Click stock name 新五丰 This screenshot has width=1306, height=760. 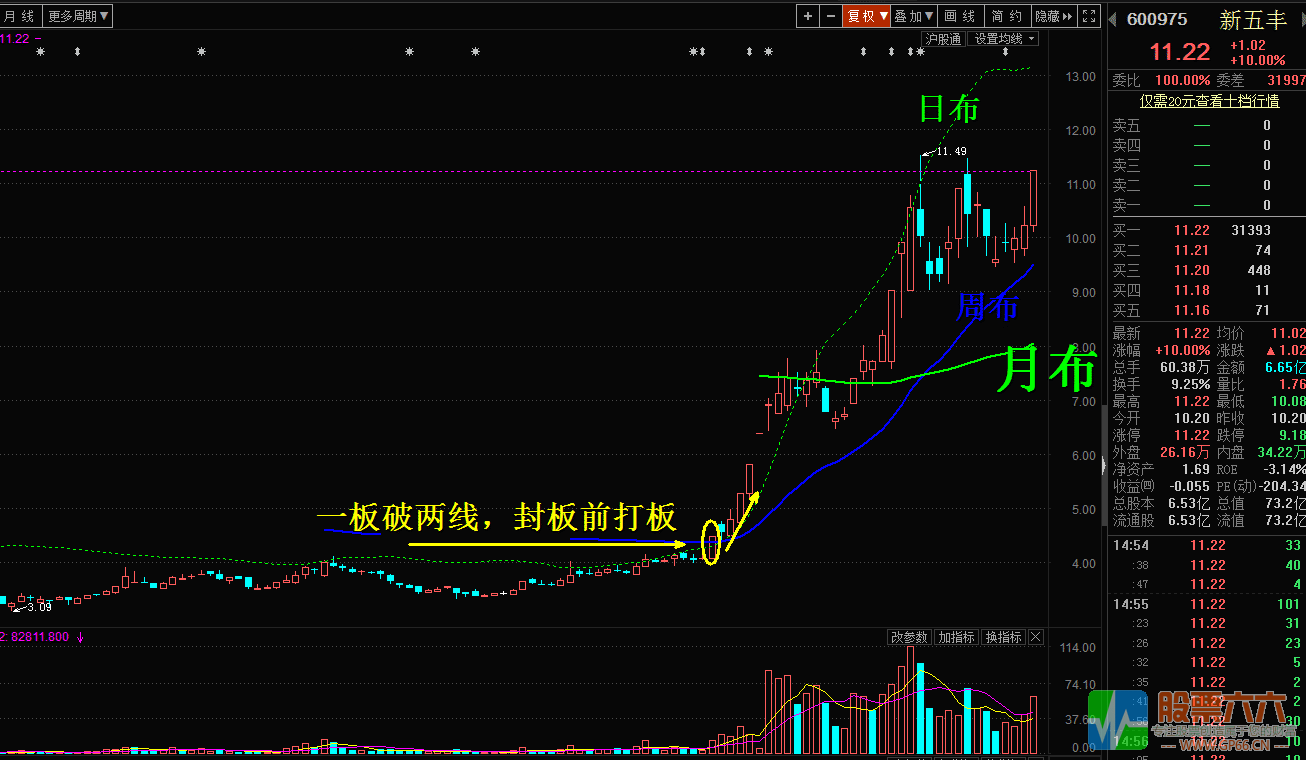coord(1252,19)
